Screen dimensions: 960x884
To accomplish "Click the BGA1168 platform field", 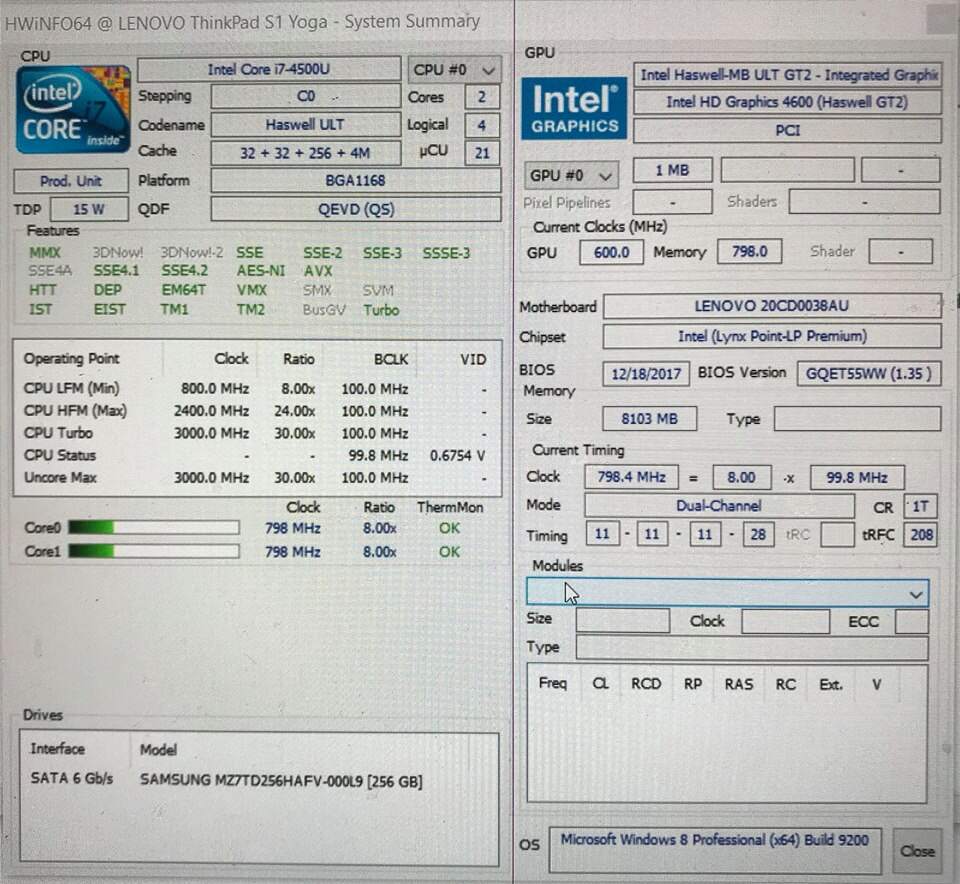I will coord(356,181).
